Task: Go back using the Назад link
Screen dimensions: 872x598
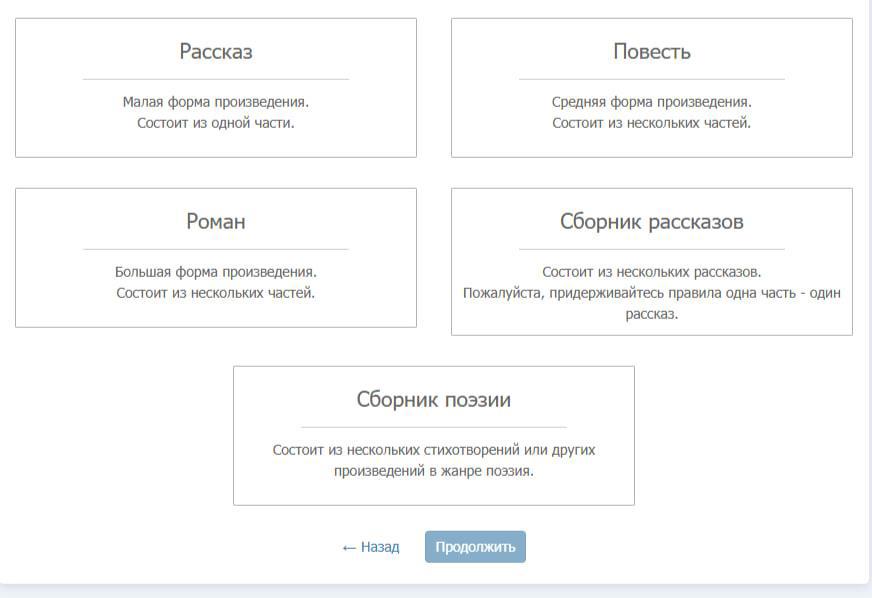Action: [379, 547]
